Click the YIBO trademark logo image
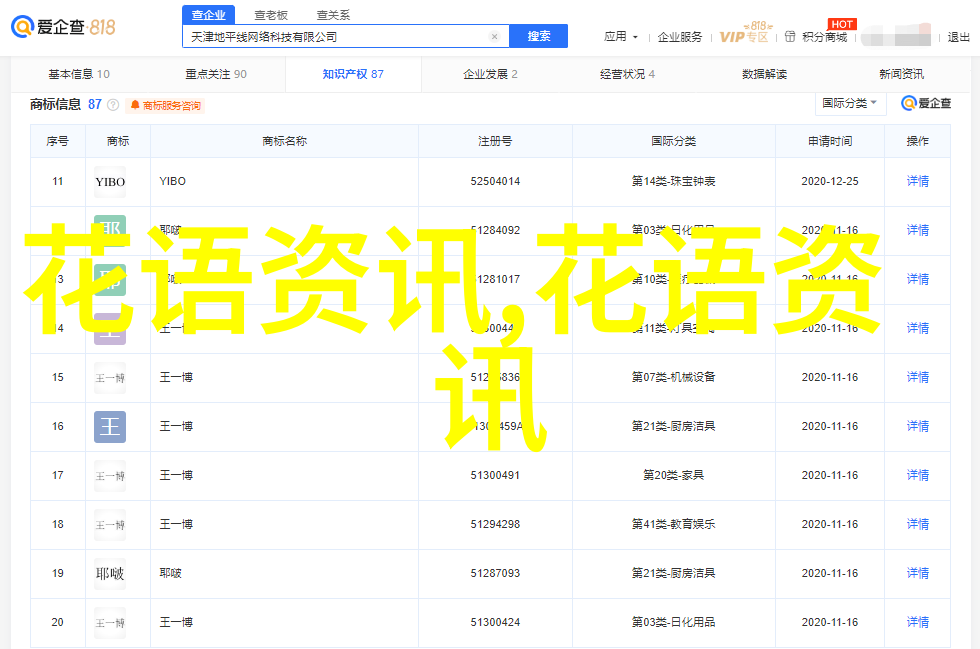This screenshot has height=649, width=980. [x=110, y=182]
